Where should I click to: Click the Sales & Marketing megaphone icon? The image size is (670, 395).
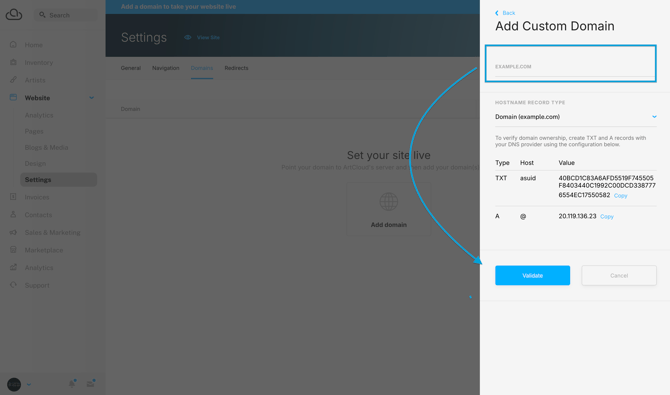point(13,232)
